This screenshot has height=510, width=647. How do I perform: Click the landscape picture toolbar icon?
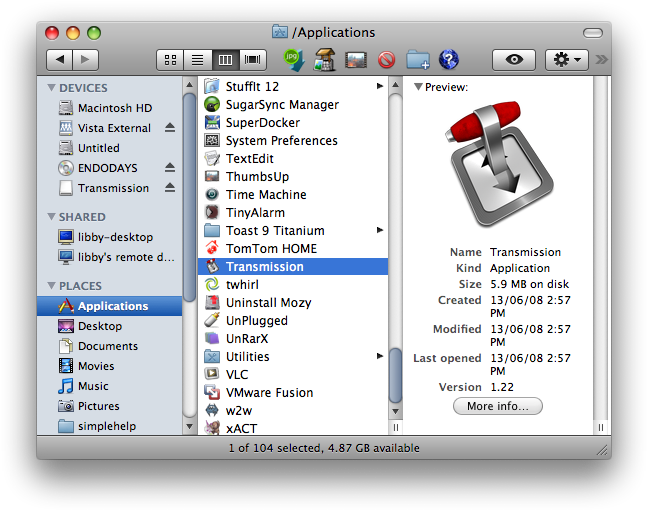[356, 60]
